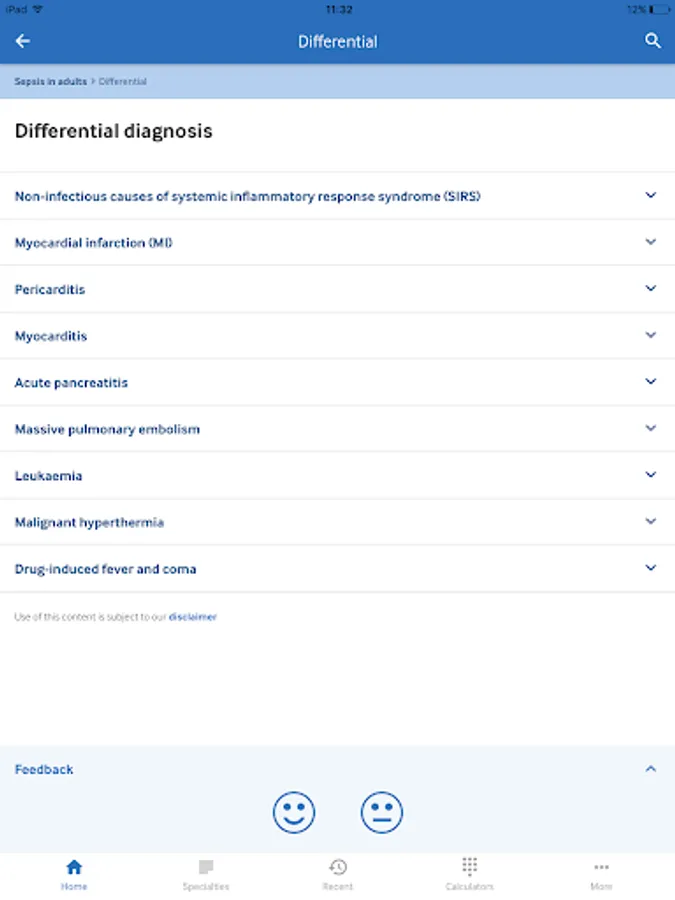Expand the Pericarditis chevron
The width and height of the screenshot is (675, 900).
point(650,289)
